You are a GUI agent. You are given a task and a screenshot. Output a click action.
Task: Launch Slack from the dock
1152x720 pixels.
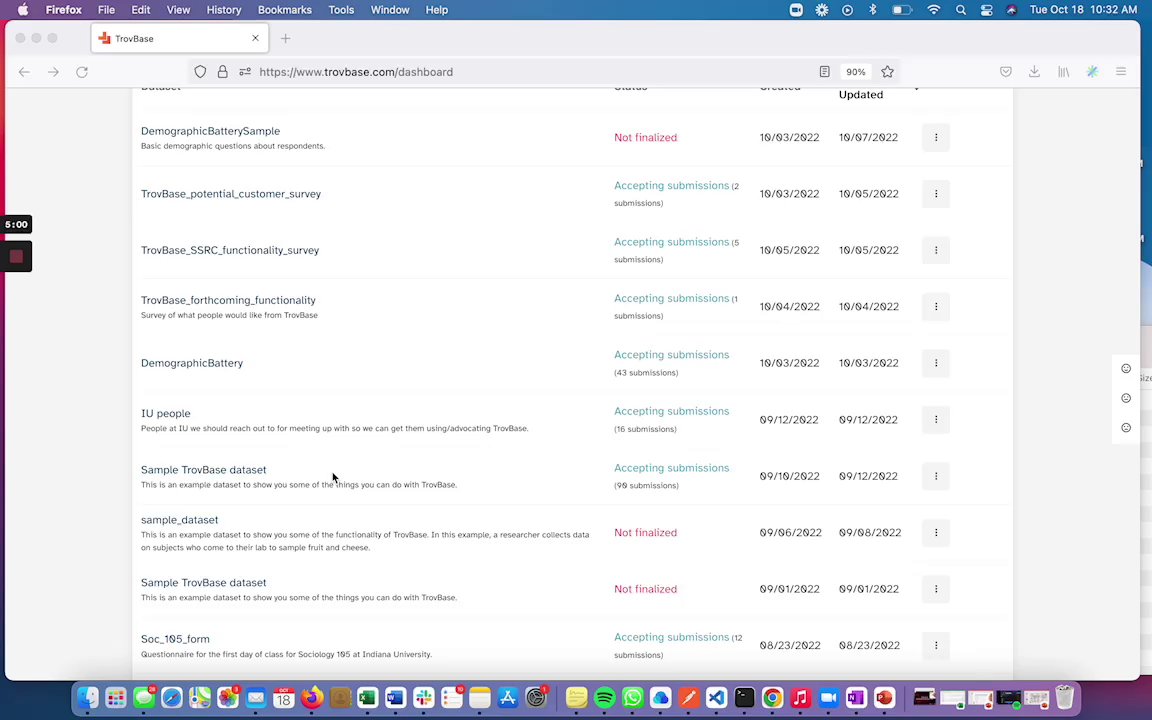tap(424, 697)
